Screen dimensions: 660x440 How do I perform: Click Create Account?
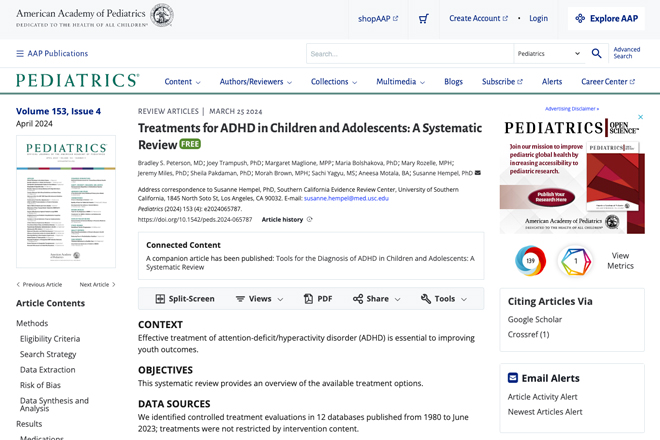point(478,19)
